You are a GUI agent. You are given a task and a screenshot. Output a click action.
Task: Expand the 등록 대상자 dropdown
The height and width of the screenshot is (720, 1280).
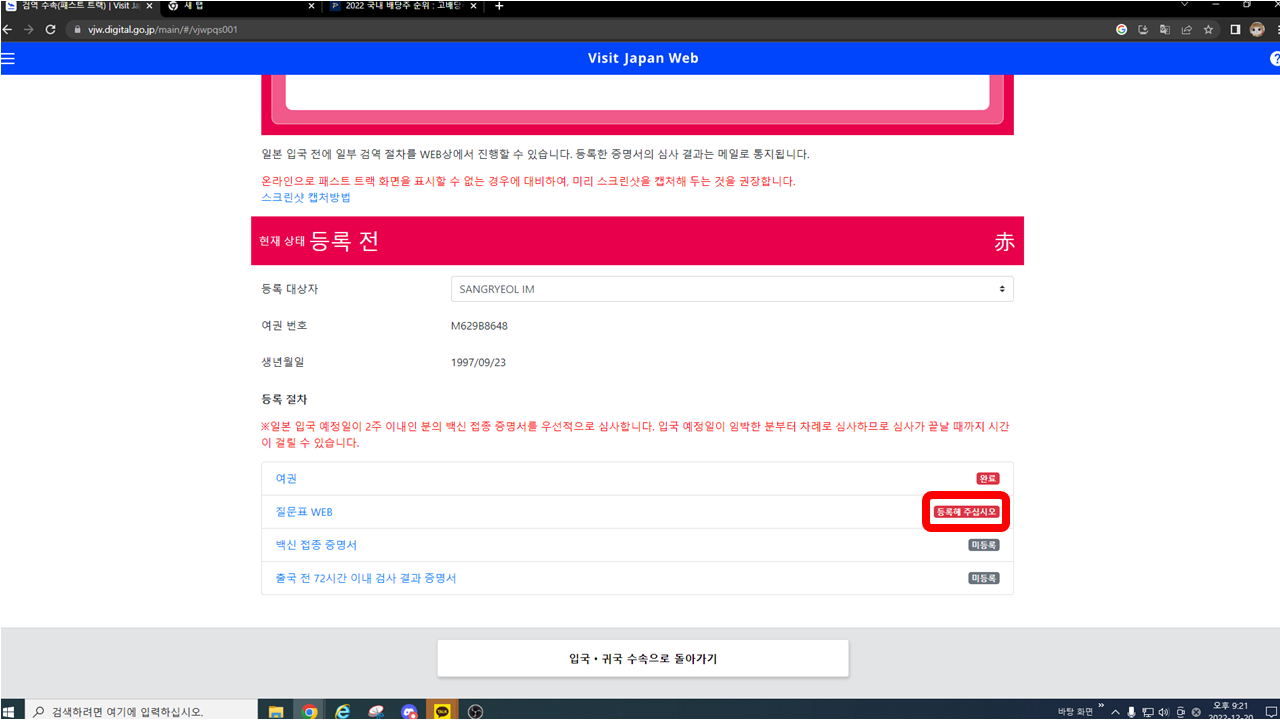point(732,289)
